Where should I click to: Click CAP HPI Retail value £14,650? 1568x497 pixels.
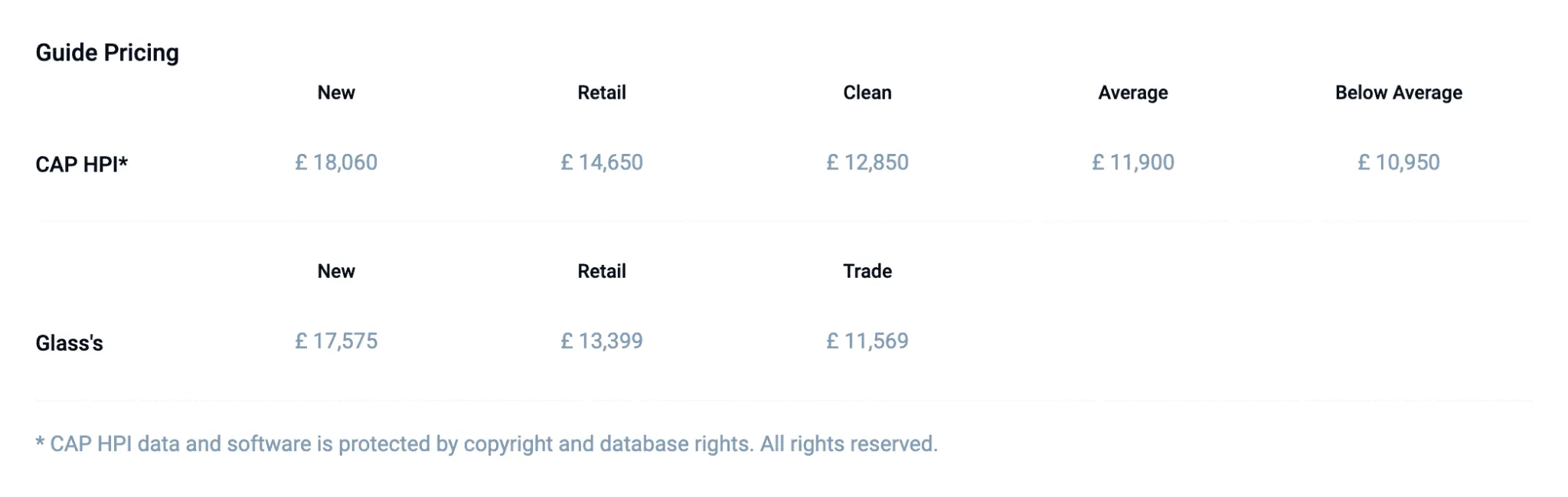tap(602, 162)
